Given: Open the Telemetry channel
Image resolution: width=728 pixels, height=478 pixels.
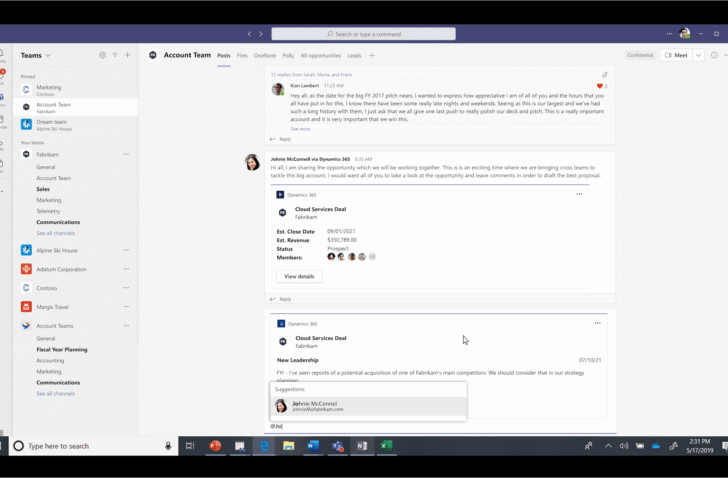Looking at the screenshot, I should [48, 211].
